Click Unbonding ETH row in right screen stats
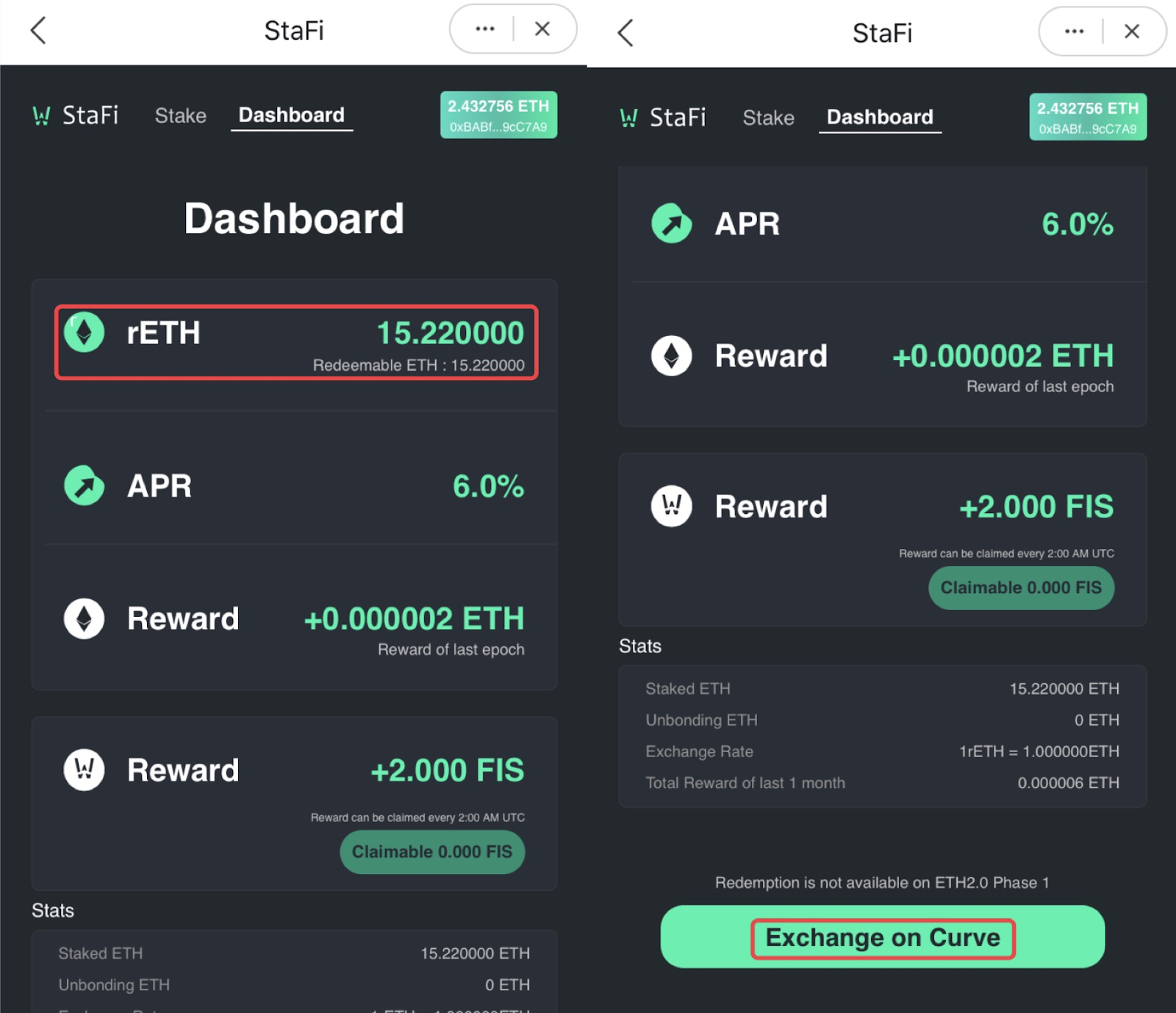Screen dimensions: 1176x1013 [x=882, y=720]
